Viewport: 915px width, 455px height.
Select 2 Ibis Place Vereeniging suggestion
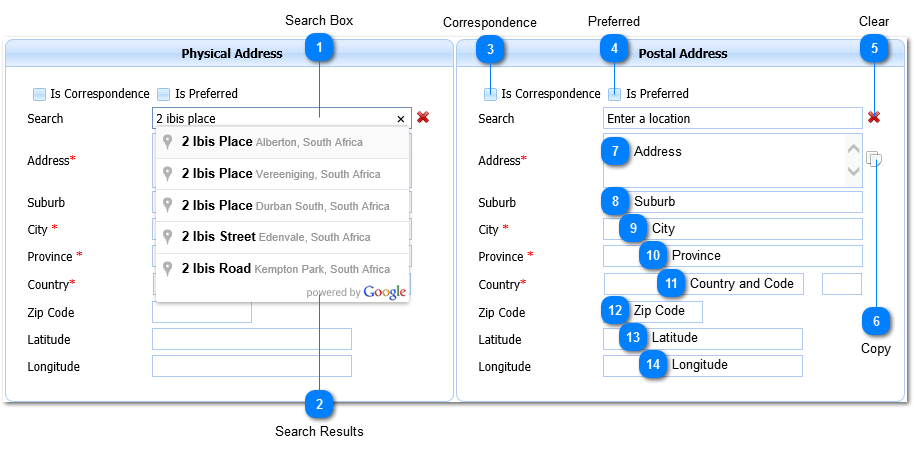[280, 174]
